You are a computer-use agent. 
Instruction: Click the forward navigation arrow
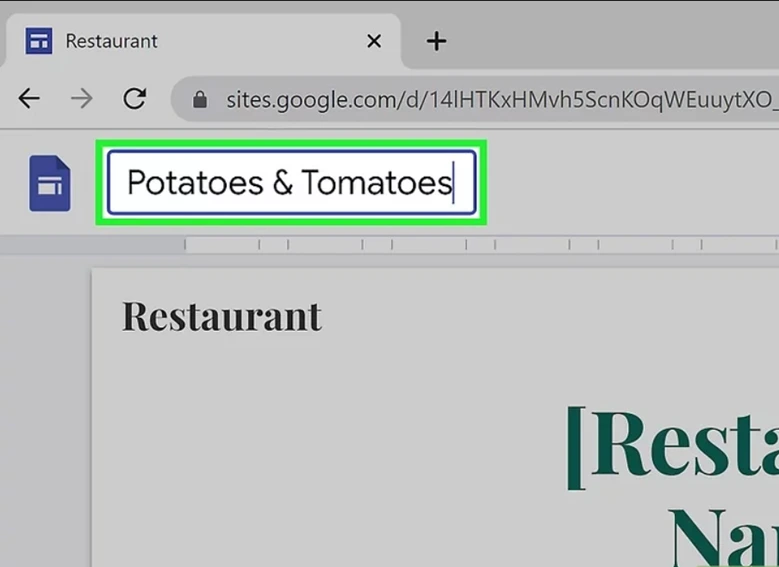point(81,98)
